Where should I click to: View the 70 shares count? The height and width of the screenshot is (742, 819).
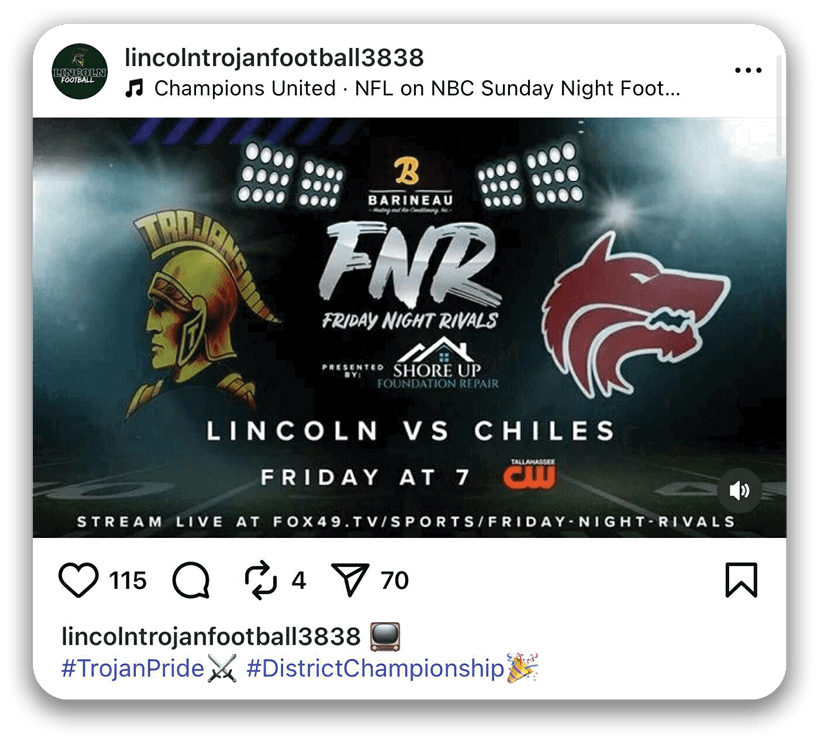click(x=395, y=581)
